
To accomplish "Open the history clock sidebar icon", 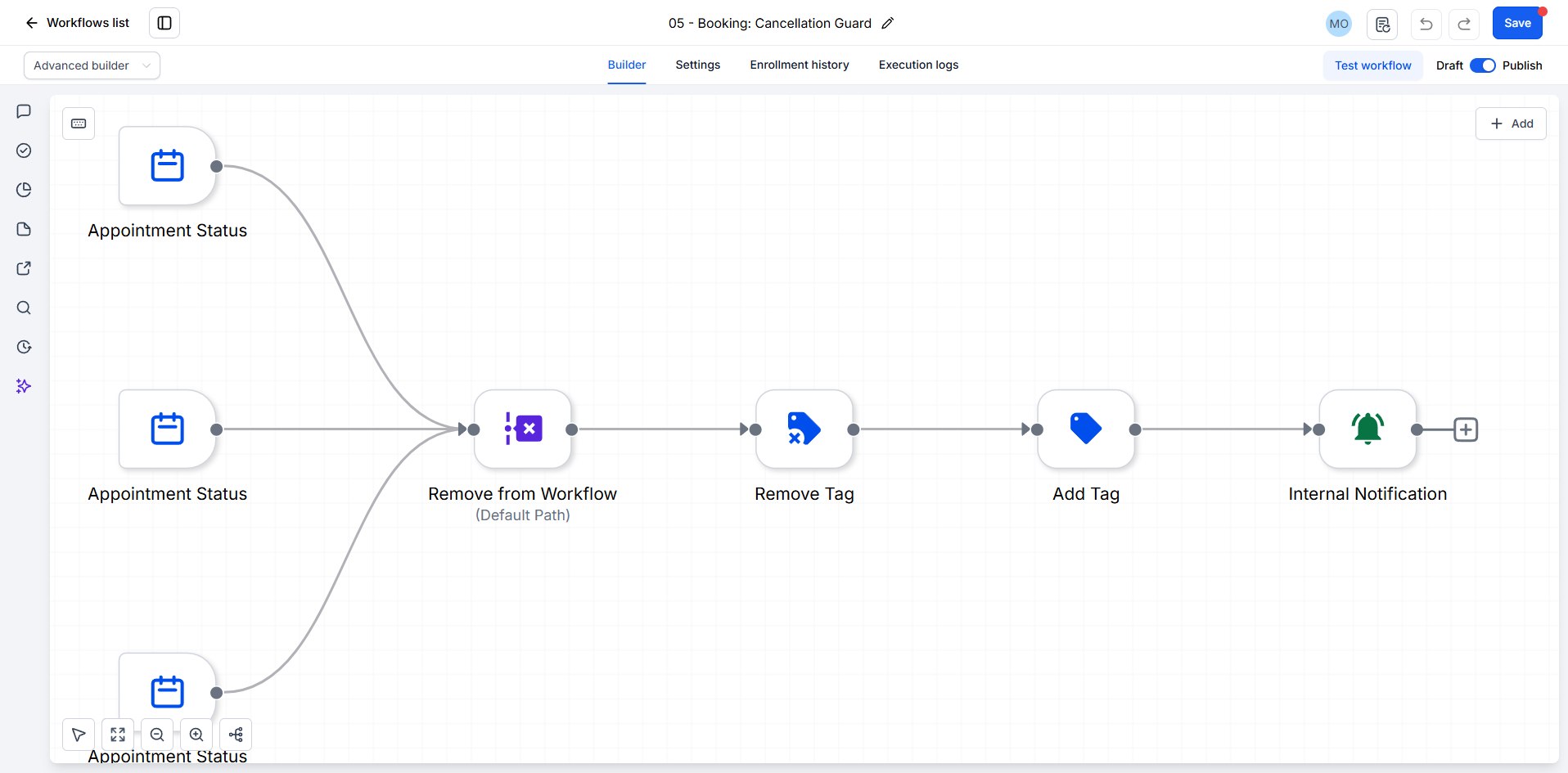I will tap(24, 347).
